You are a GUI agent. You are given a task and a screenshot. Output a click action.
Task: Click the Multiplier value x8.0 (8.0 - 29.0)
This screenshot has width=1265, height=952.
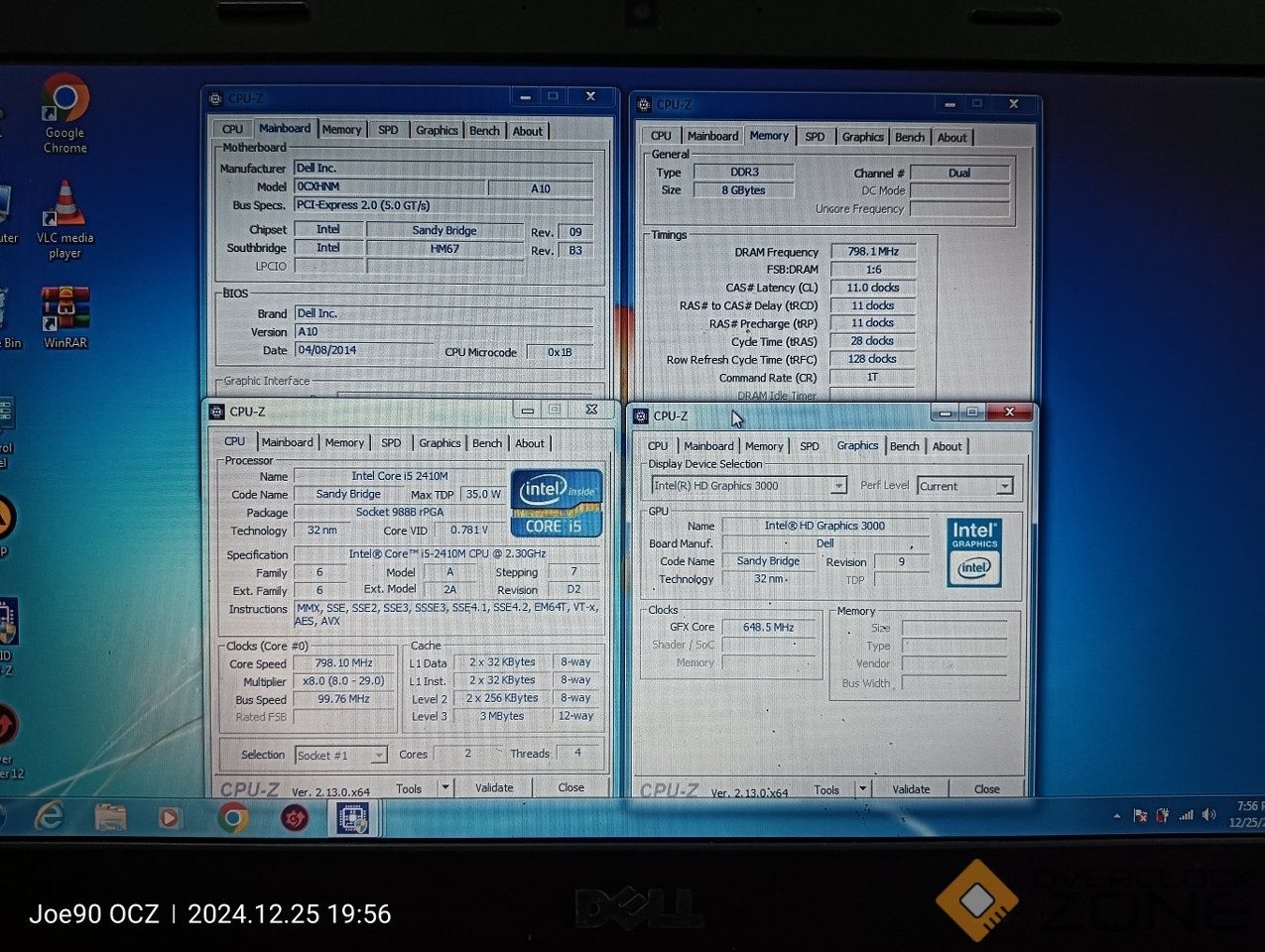coord(343,681)
